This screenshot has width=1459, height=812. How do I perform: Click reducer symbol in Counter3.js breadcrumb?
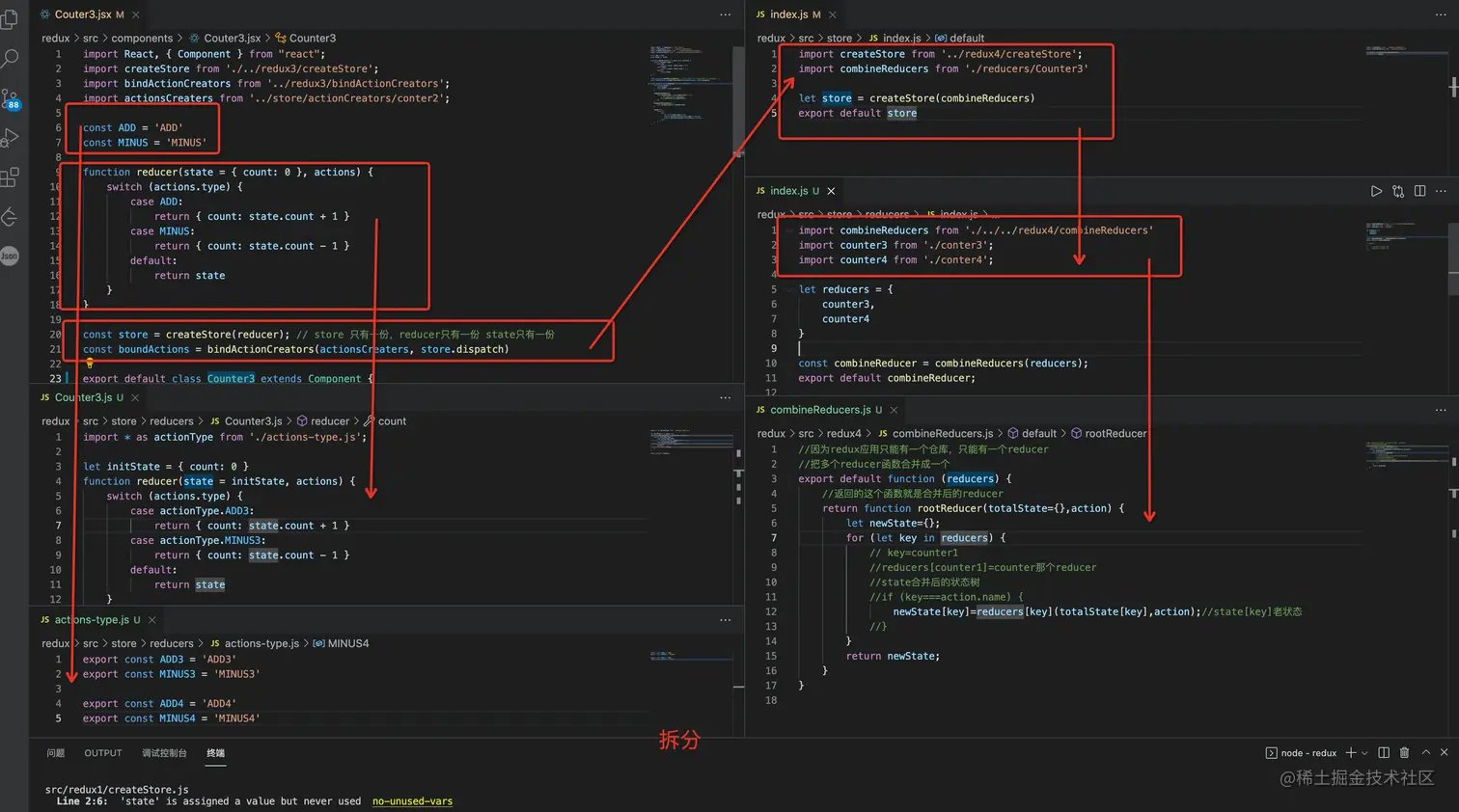pos(322,421)
